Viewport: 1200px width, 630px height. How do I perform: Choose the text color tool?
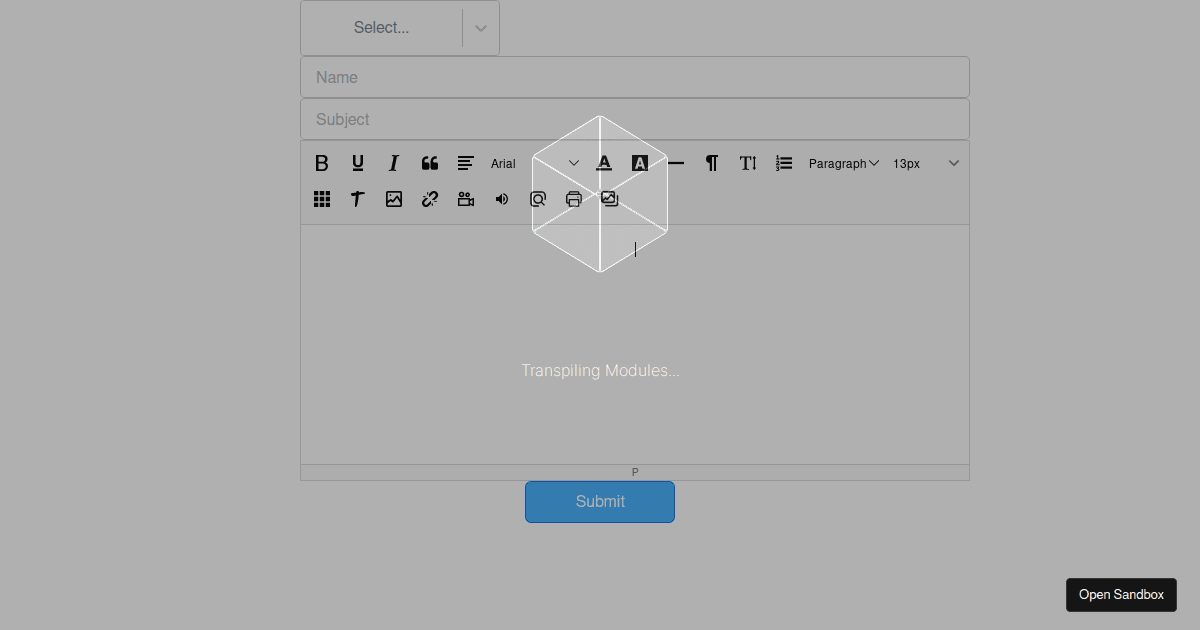pos(604,163)
